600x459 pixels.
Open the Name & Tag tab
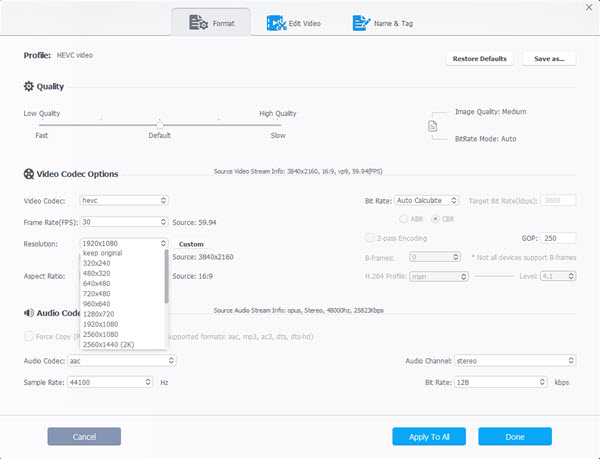(x=382, y=23)
